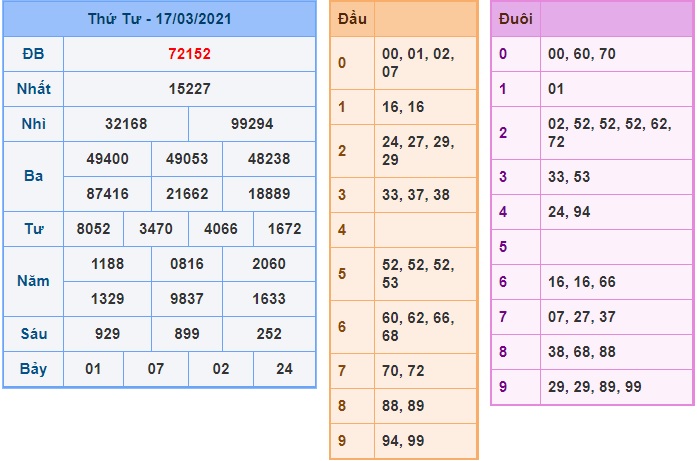Click third prize number 49053
Viewport: 697px width, 461px height.
point(187,159)
